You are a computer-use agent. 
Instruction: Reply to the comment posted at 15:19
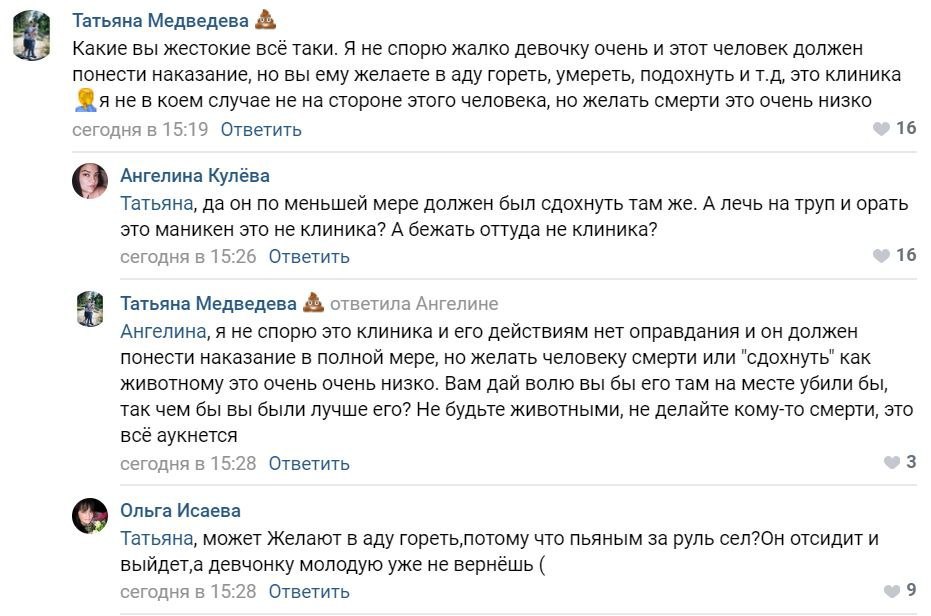tap(261, 129)
